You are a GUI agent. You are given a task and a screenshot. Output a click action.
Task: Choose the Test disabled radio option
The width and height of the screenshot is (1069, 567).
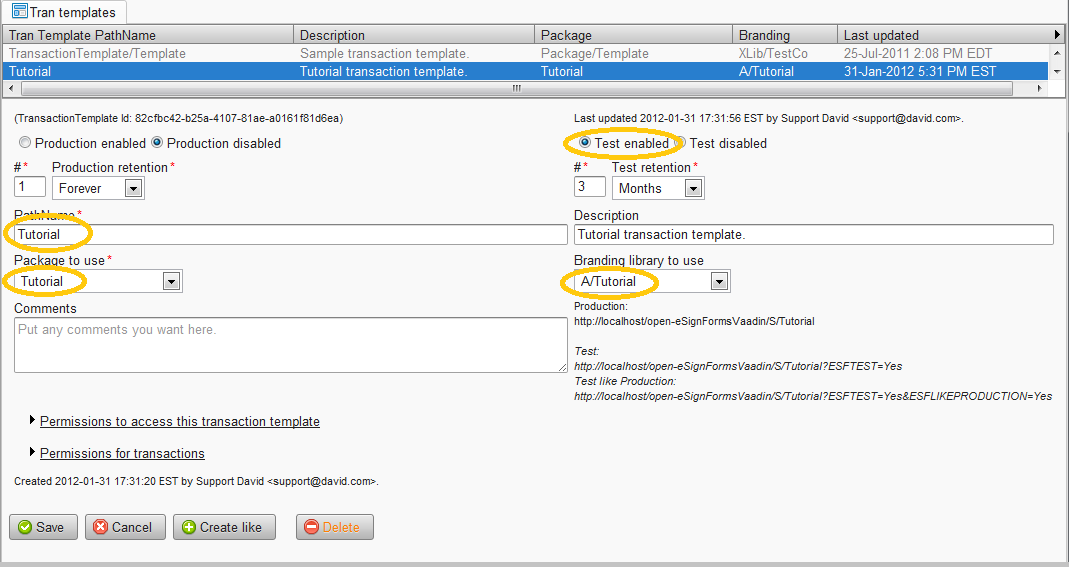click(x=680, y=143)
